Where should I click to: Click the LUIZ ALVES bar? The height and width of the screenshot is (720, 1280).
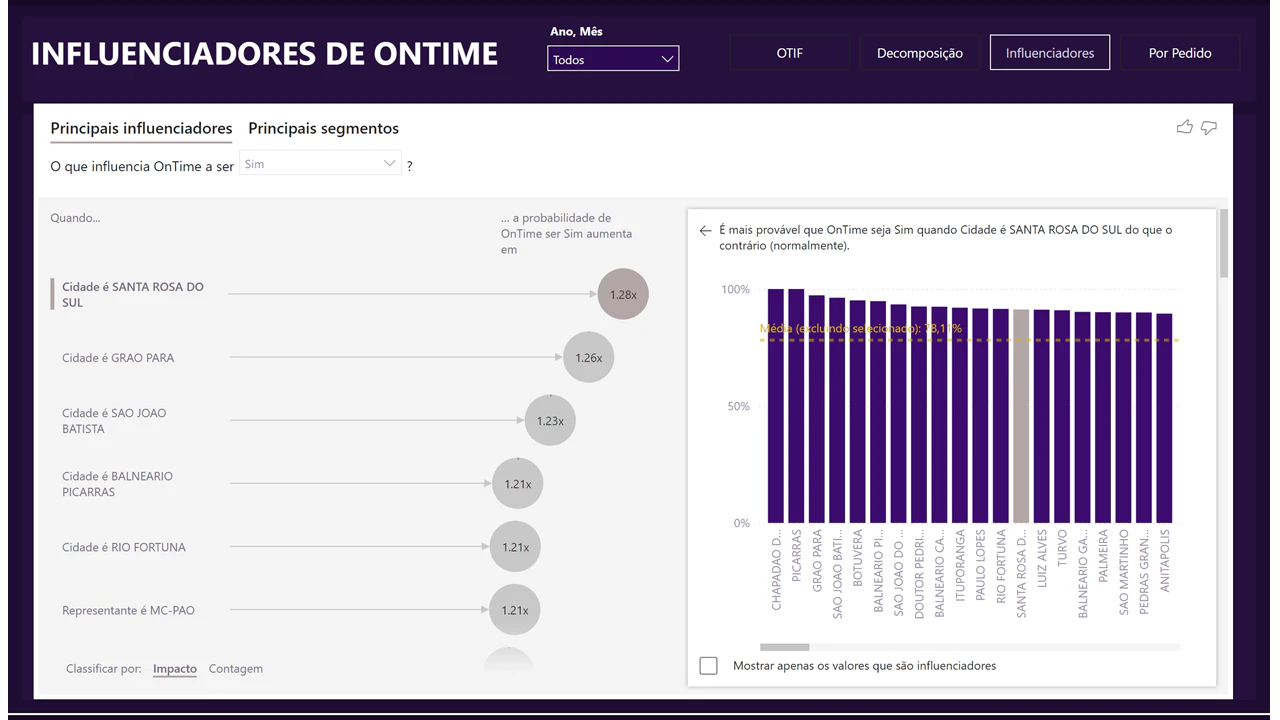click(x=1042, y=416)
